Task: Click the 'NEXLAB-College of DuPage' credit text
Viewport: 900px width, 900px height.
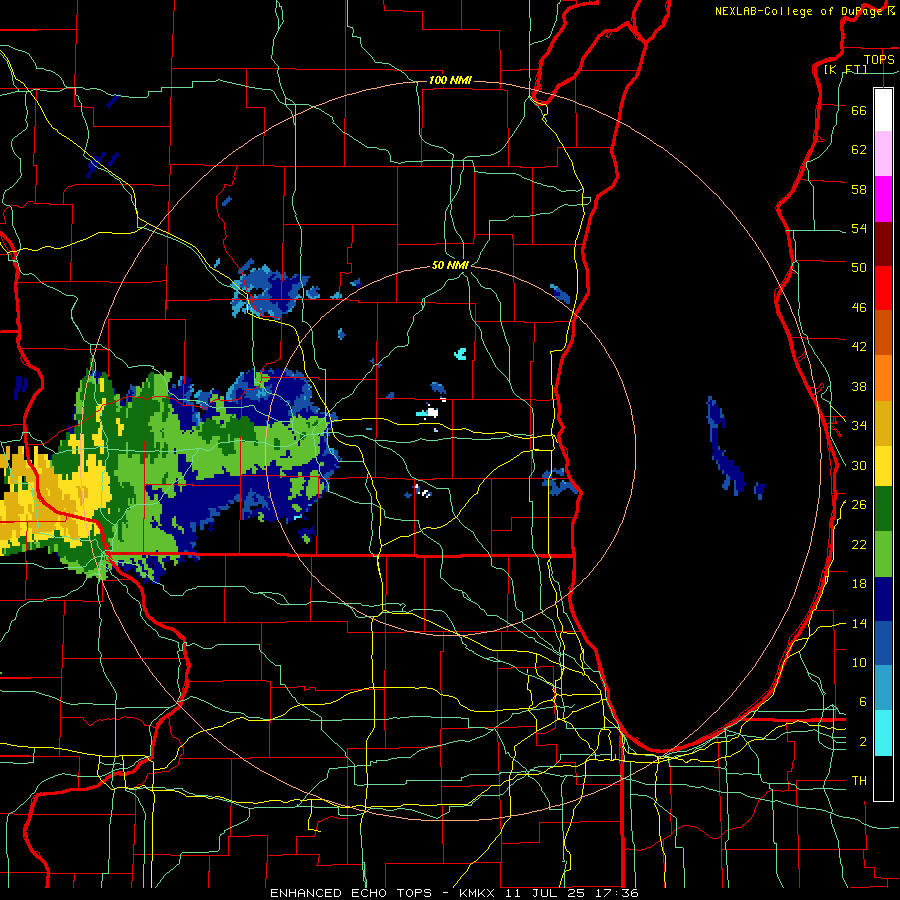Action: point(798,11)
